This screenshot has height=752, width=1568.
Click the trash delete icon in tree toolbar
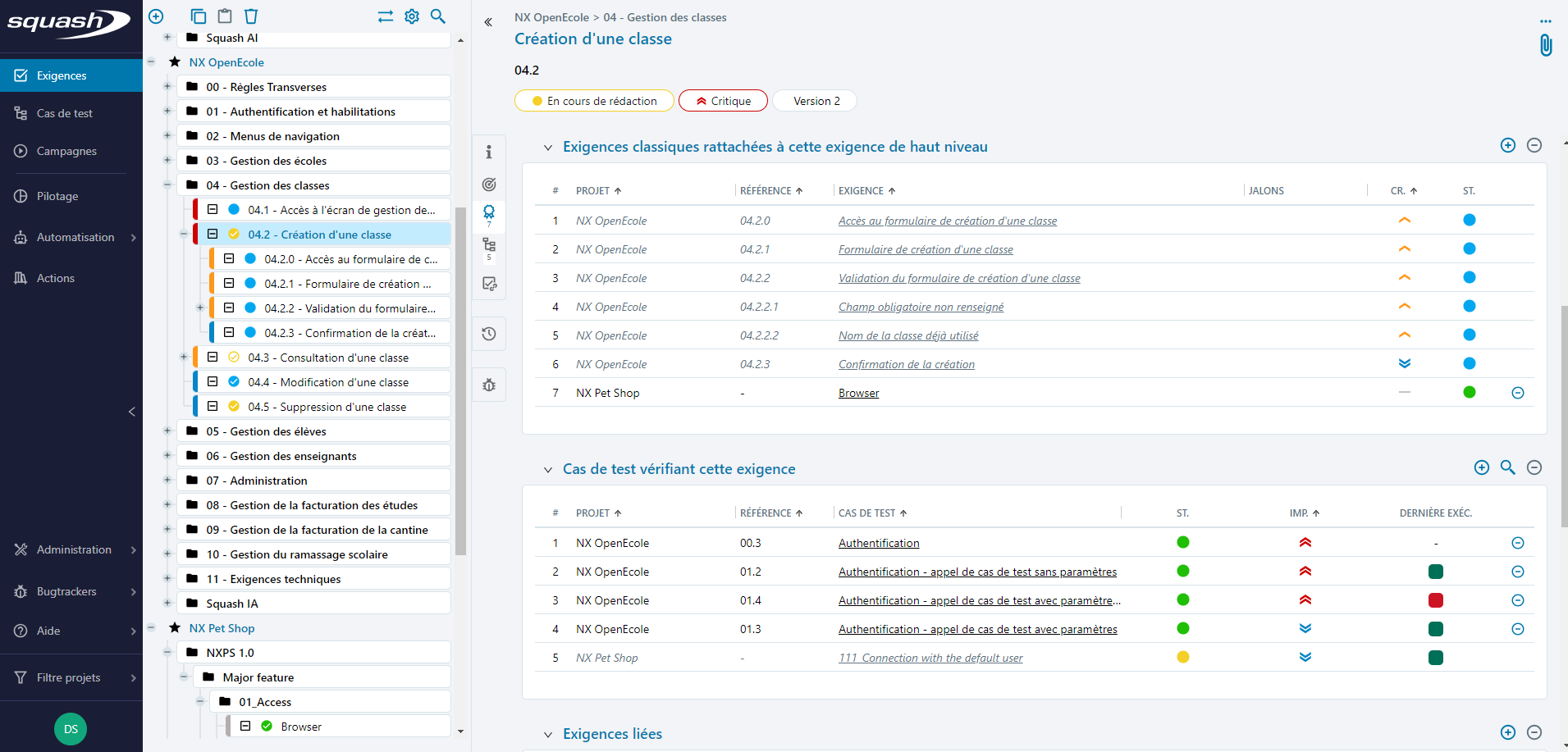point(251,16)
